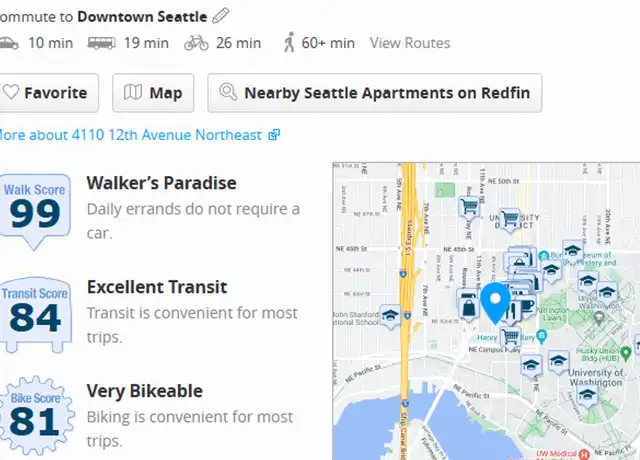
Task: Open the View Routes link
Action: [x=410, y=43]
